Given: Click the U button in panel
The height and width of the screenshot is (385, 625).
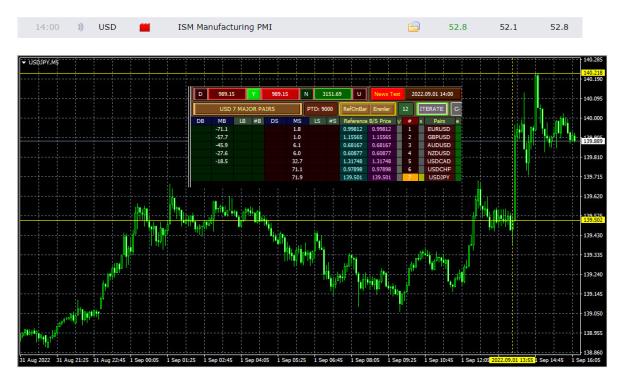Looking at the screenshot, I should click(x=359, y=94).
